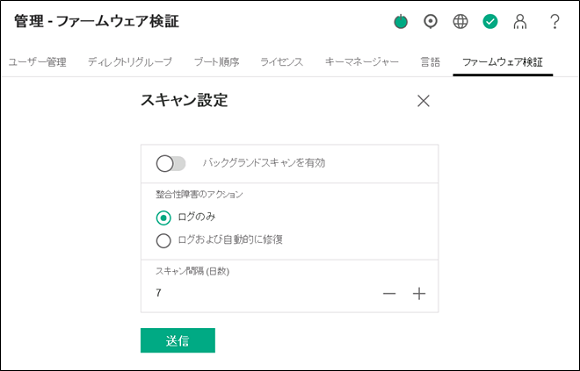The image size is (580, 371).
Task: Close the スキャン設定 panel with X
Action: point(423,101)
